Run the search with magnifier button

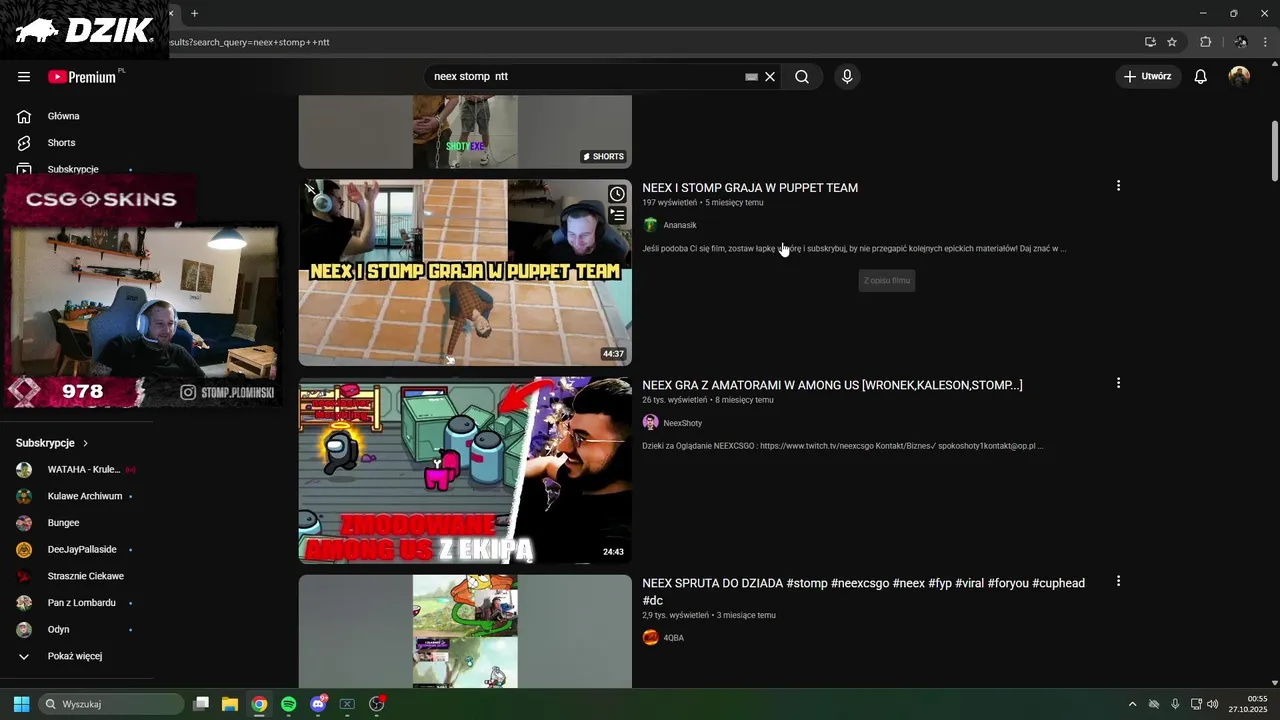coord(802,77)
